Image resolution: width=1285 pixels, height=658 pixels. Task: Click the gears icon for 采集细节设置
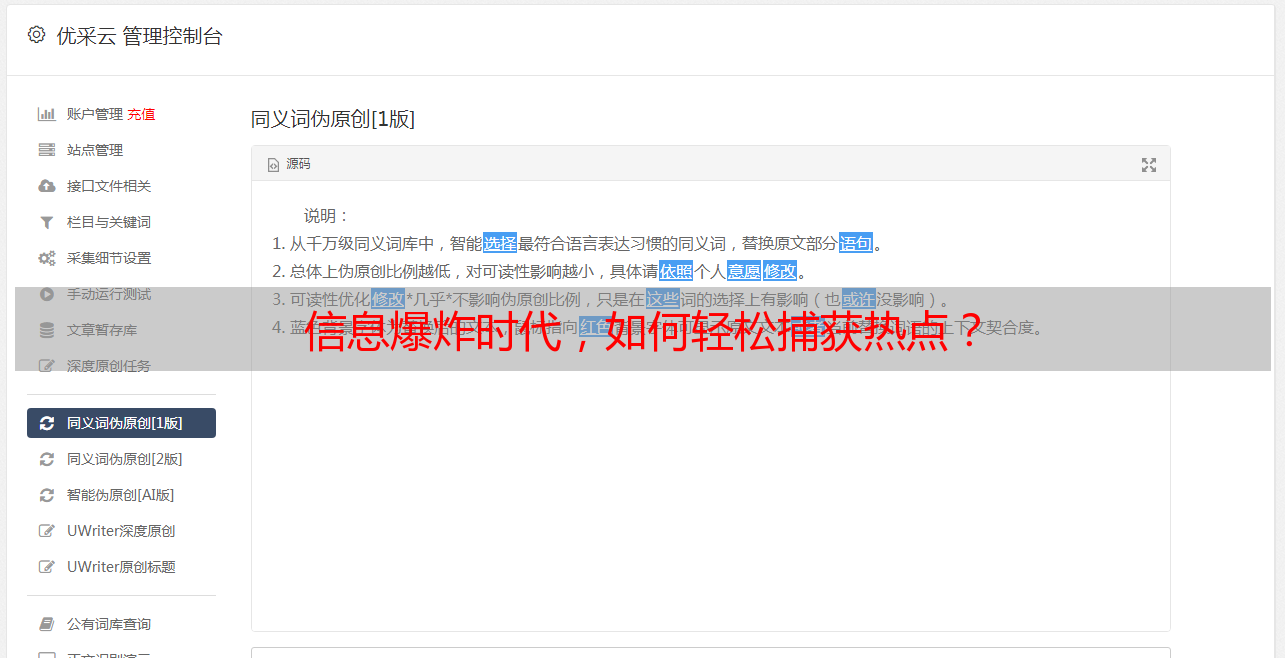tap(46, 258)
